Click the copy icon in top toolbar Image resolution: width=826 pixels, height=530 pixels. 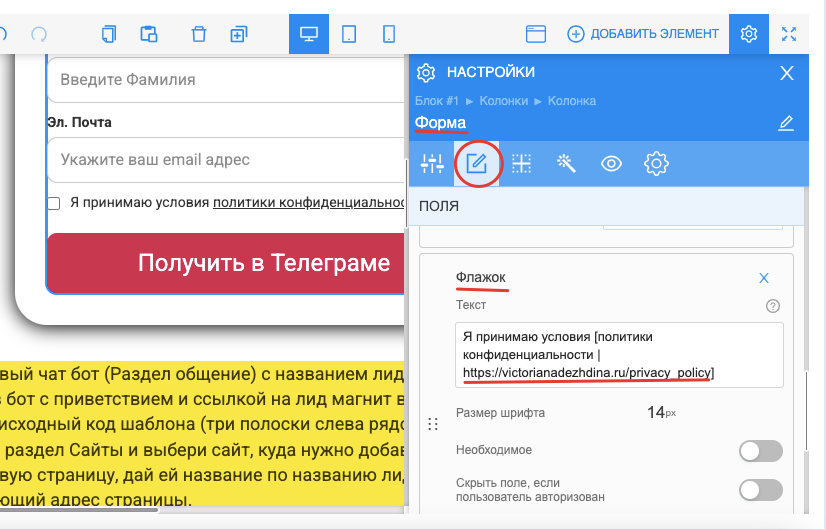pyautogui.click(x=109, y=34)
